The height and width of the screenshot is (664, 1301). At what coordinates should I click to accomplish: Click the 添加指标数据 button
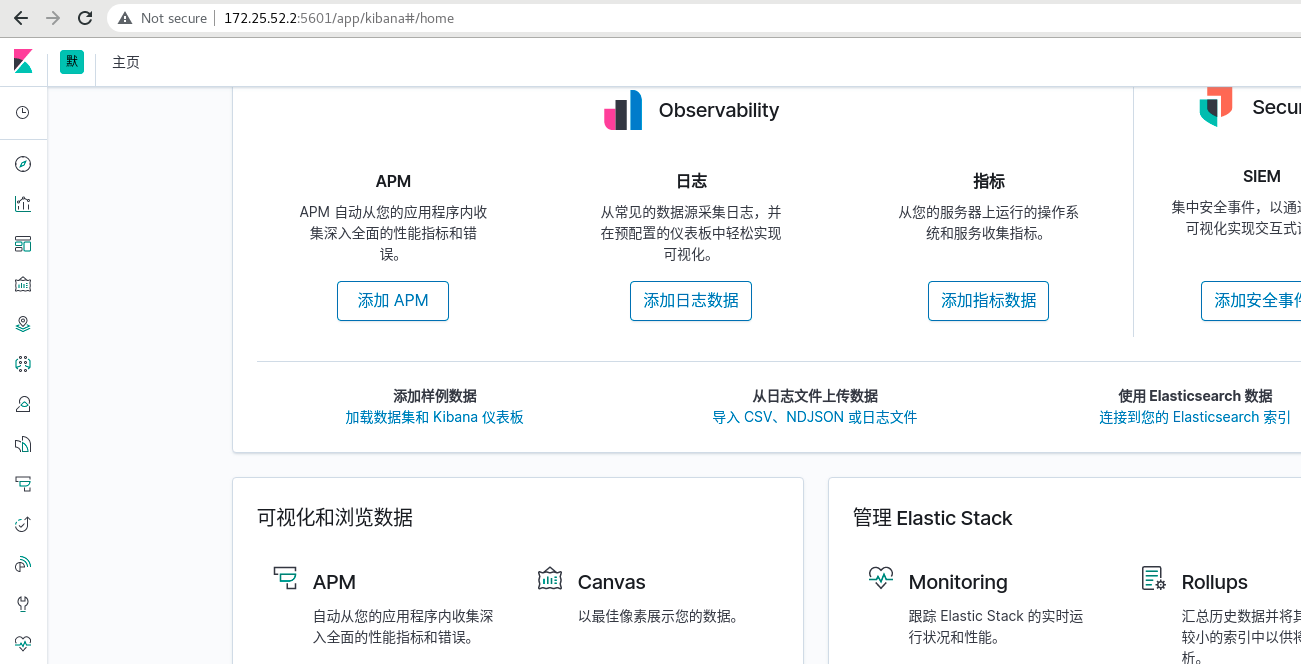tap(988, 301)
